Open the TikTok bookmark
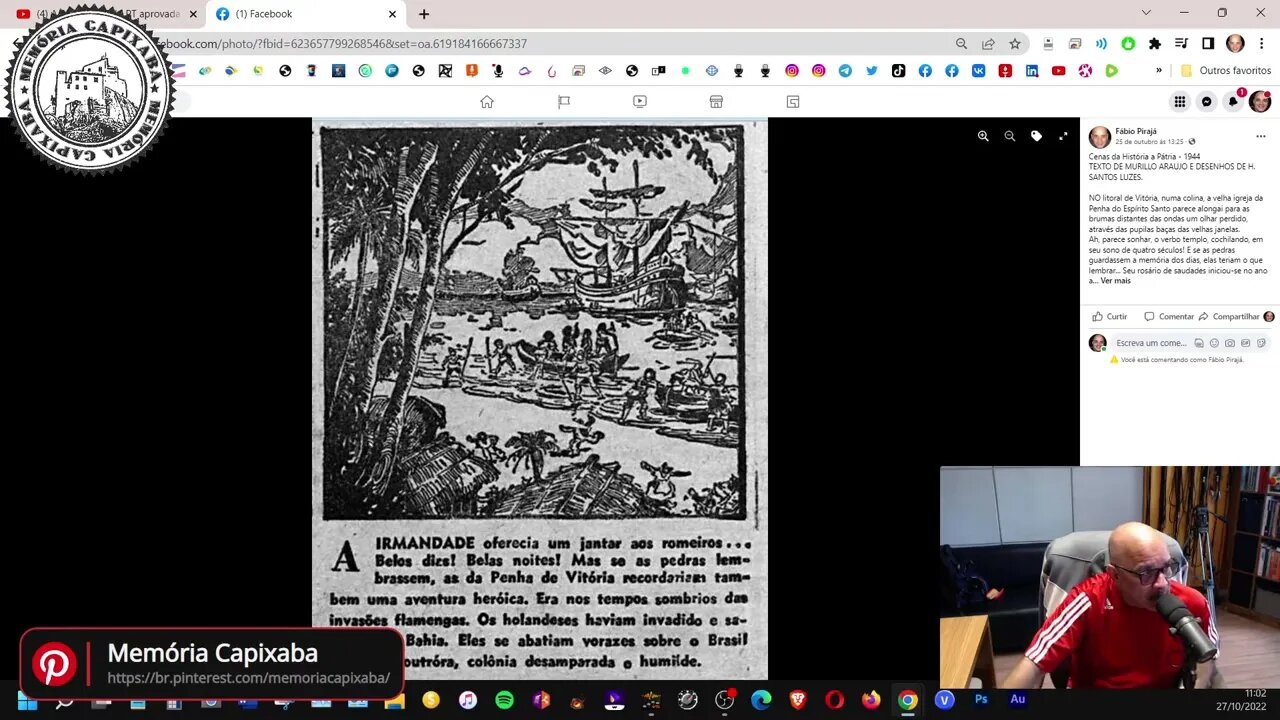This screenshot has width=1280, height=720. point(898,71)
